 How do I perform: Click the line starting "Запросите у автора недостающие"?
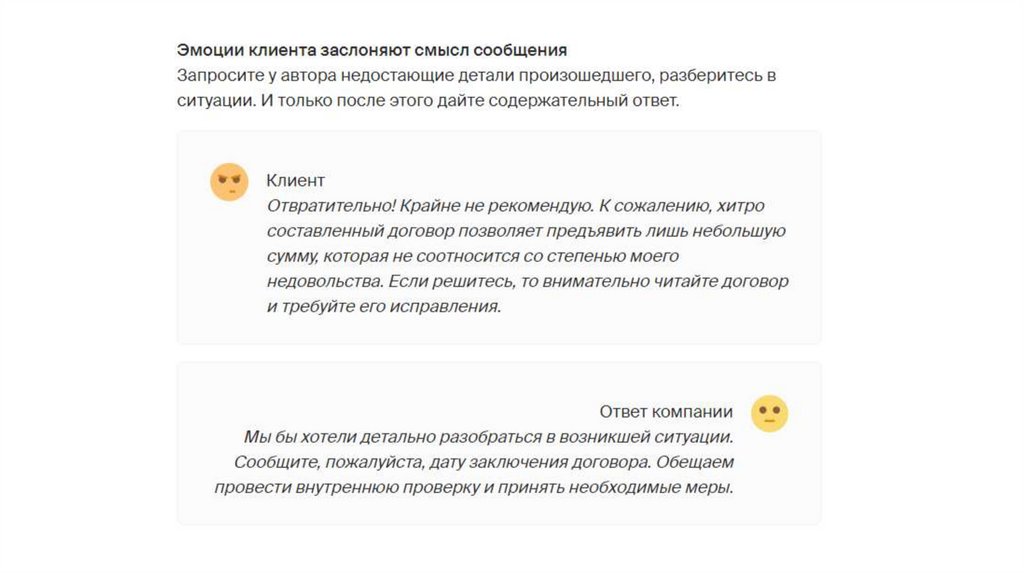(476, 75)
